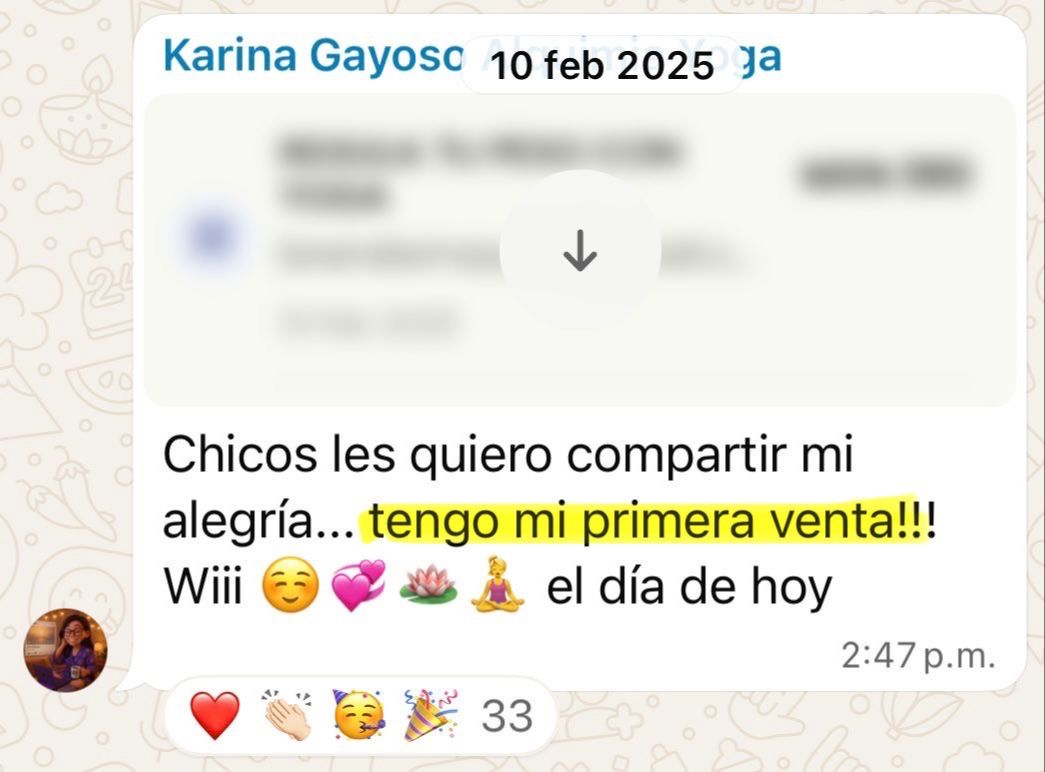This screenshot has height=772, width=1045.
Task: Click the yoga meditation person emoji
Action: 498,585
